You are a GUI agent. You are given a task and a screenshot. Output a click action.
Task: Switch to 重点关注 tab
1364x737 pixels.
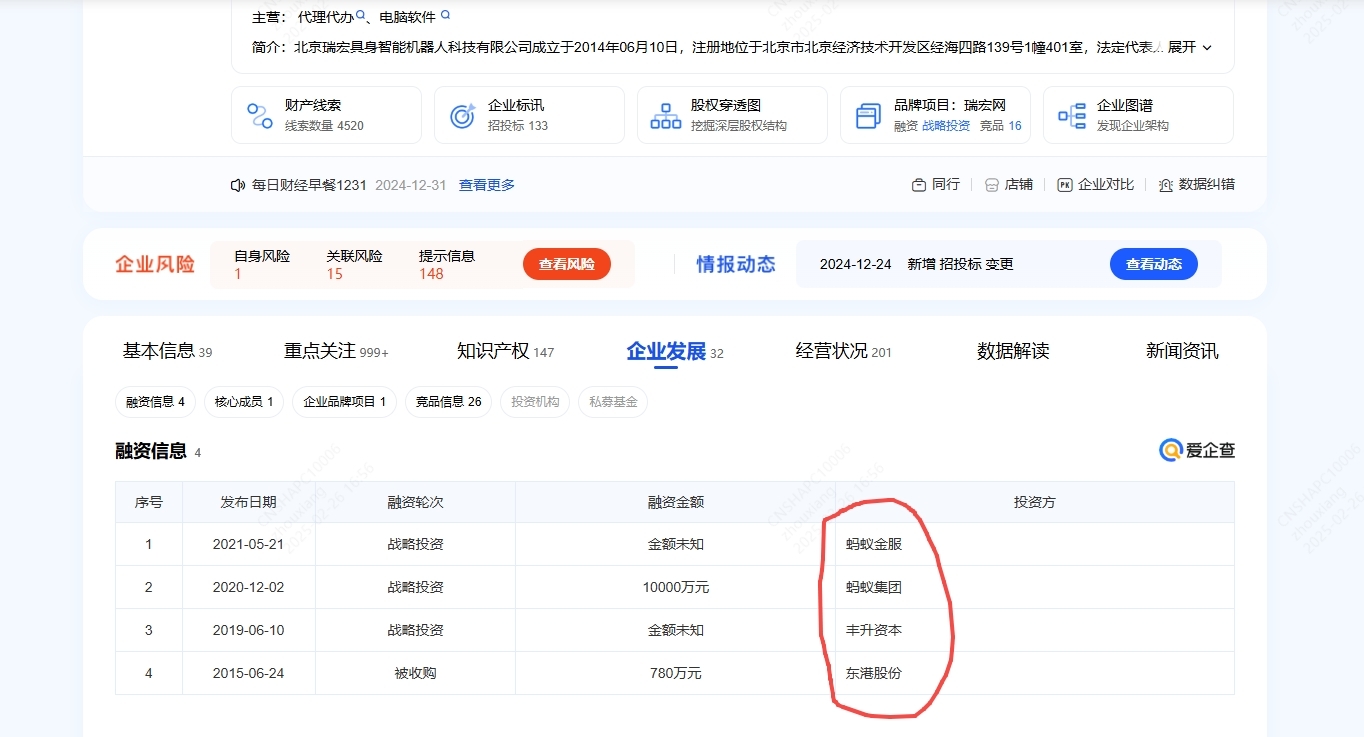[336, 351]
